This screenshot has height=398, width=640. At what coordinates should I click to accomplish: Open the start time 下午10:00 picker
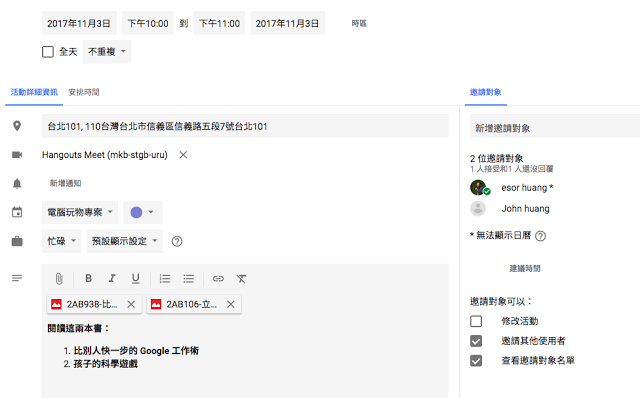click(x=148, y=23)
